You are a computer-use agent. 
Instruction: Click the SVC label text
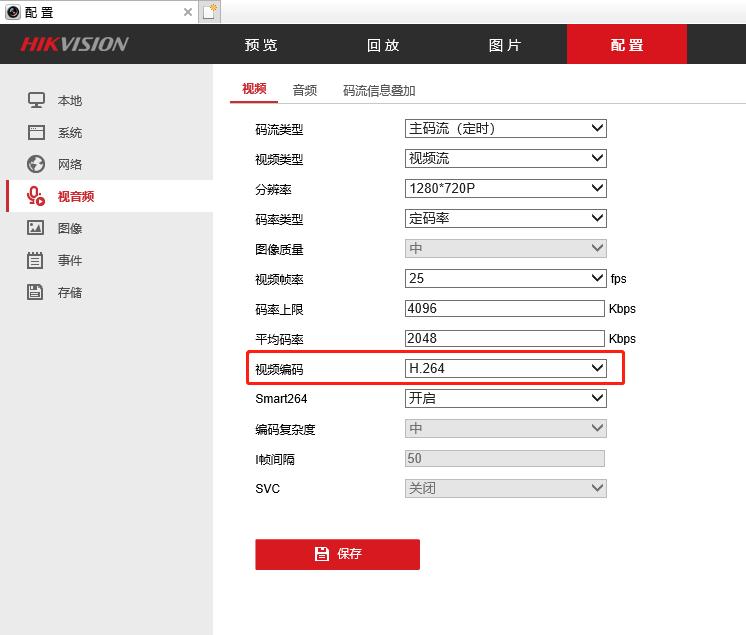click(x=267, y=488)
